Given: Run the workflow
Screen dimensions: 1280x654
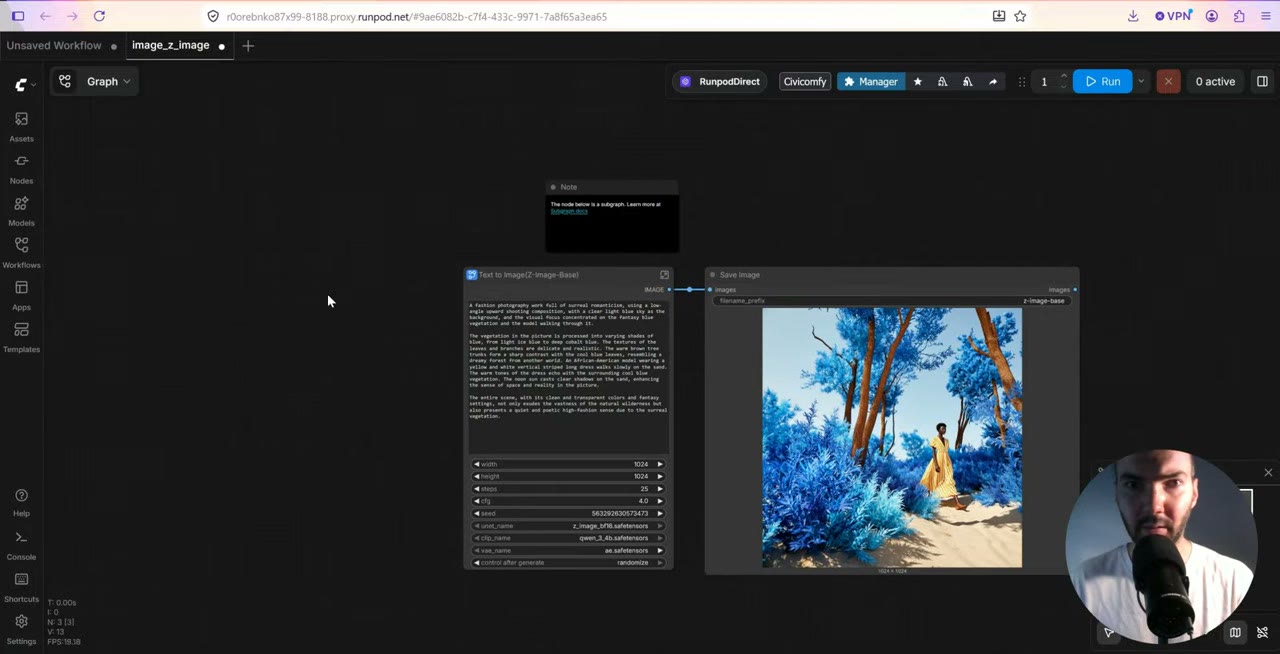Looking at the screenshot, I should pos(1103,82).
